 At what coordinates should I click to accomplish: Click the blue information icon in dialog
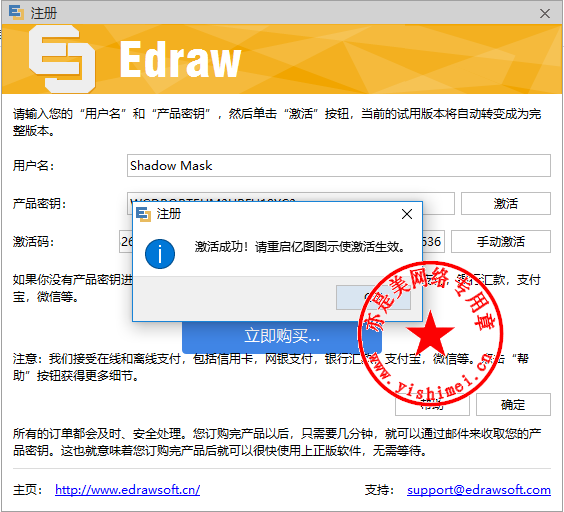coord(160,254)
